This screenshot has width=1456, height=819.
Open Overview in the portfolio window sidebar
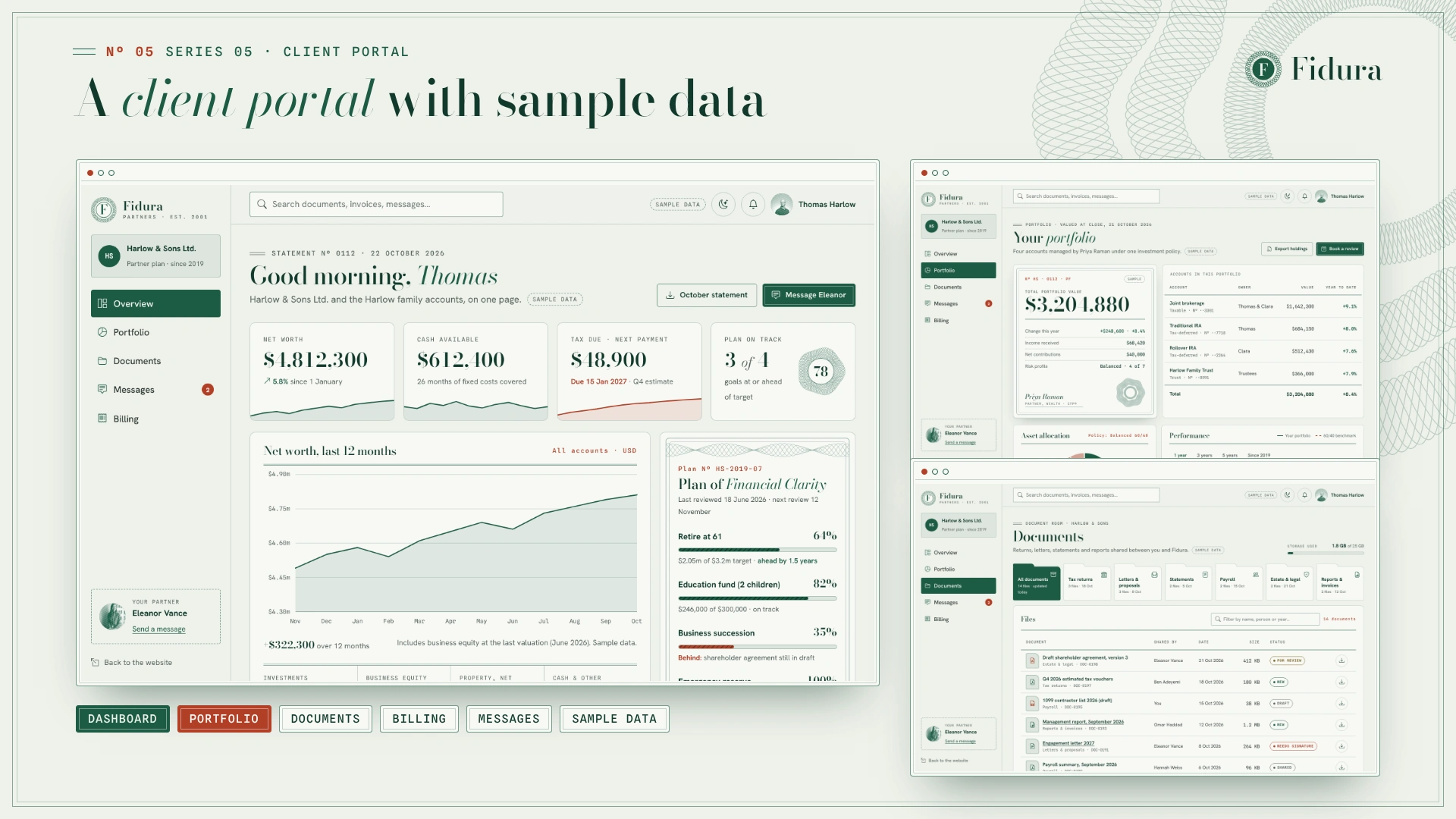coord(959,254)
